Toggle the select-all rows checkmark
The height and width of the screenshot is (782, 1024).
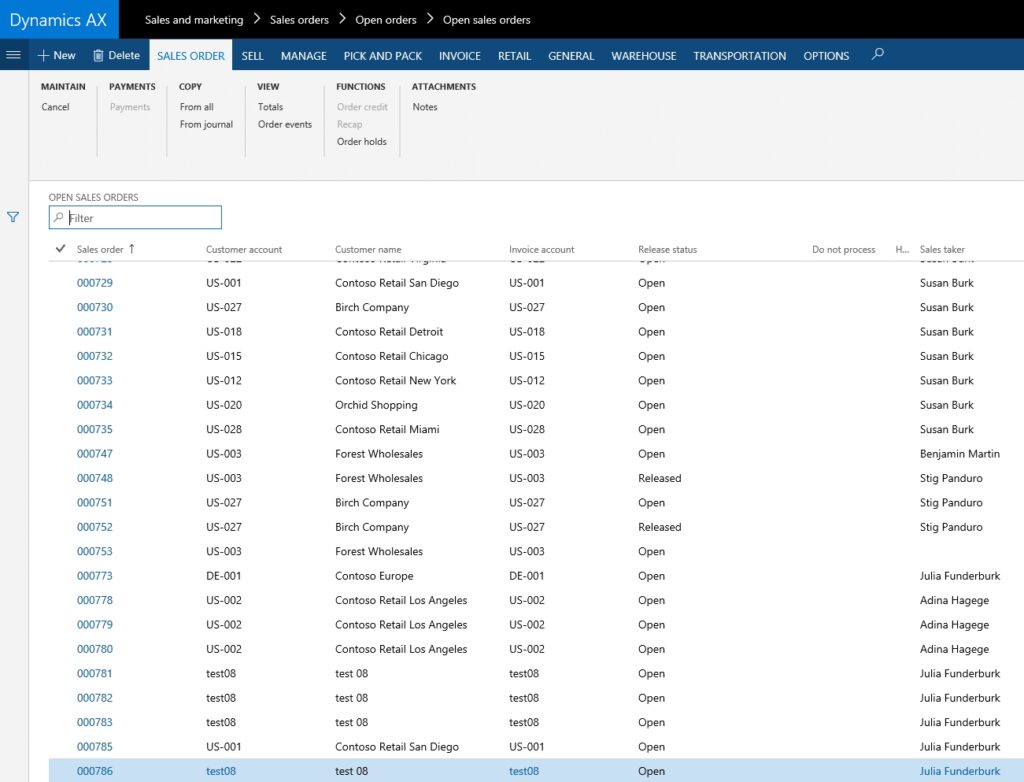point(60,249)
